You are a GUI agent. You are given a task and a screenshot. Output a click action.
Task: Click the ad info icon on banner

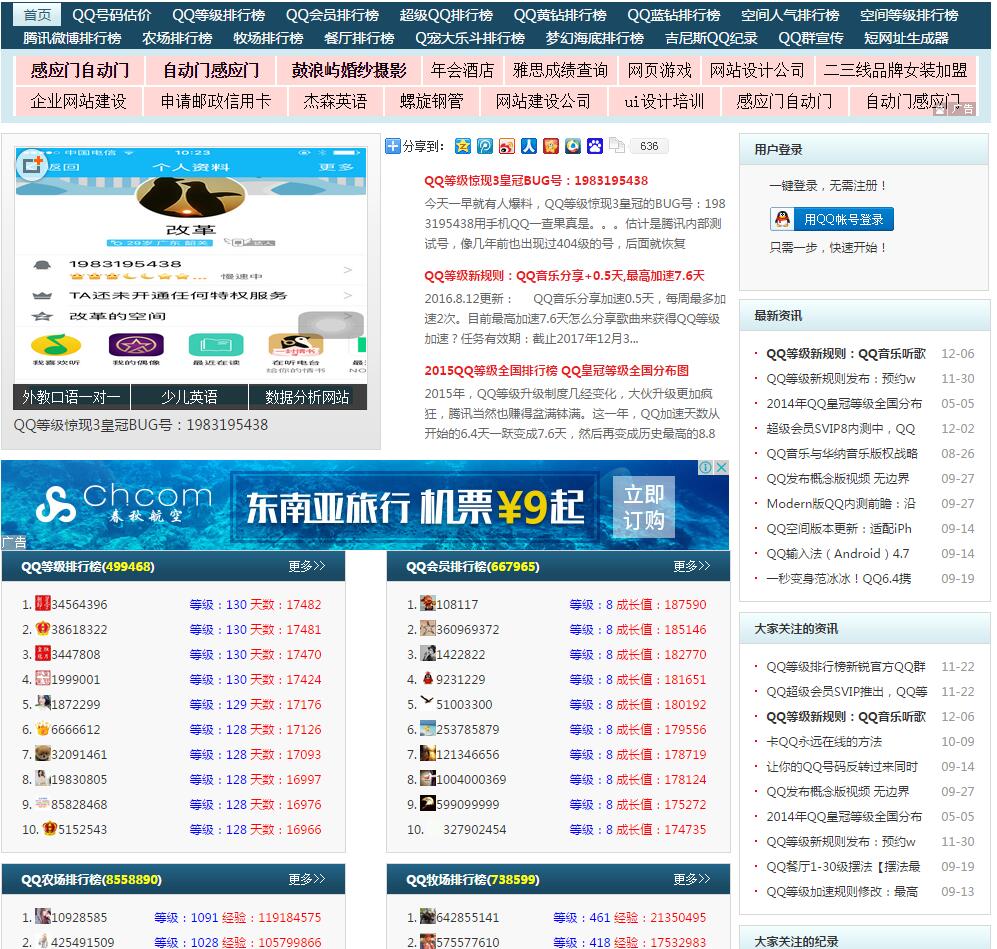[x=706, y=467]
